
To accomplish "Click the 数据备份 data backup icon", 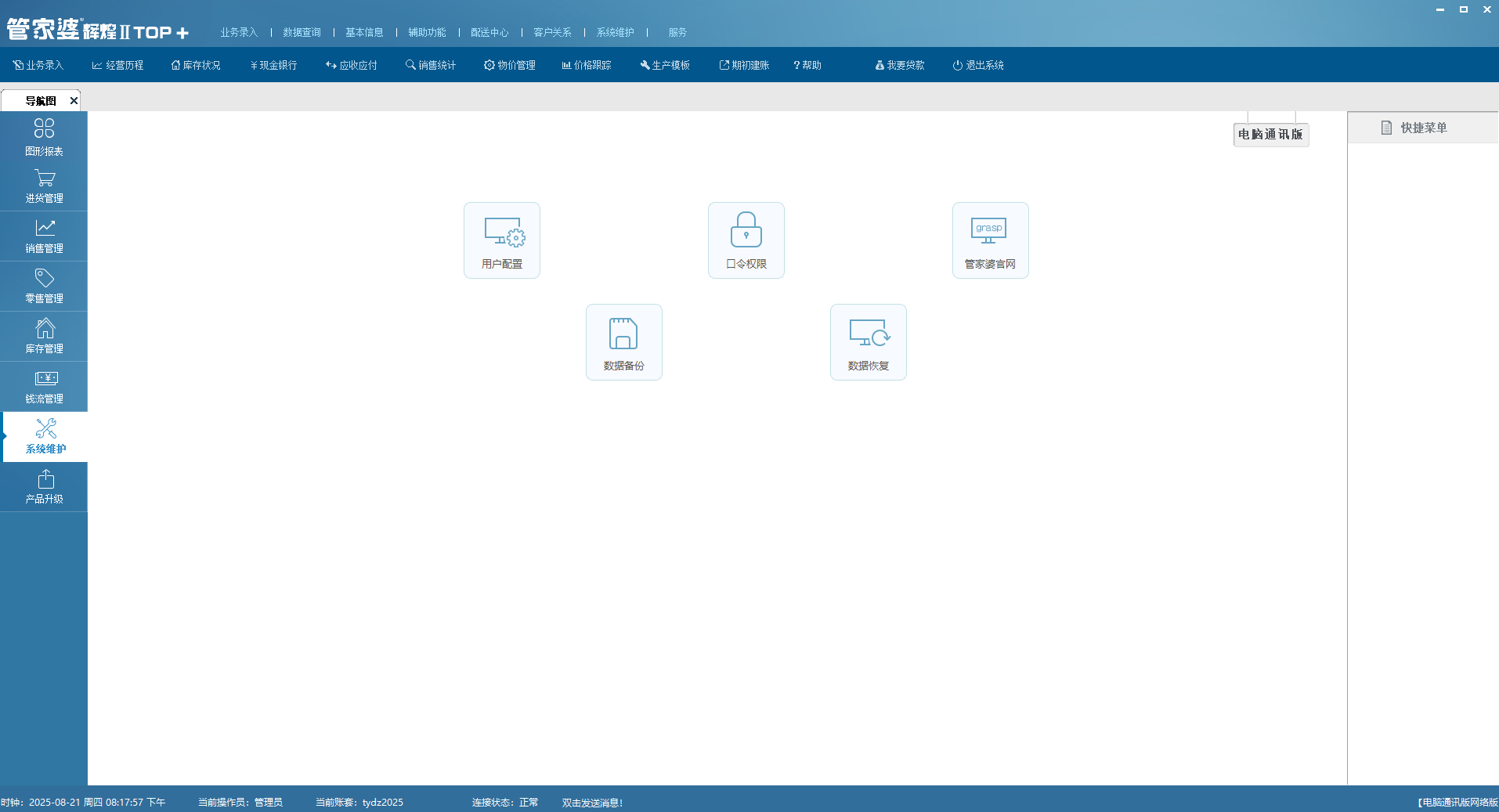I will [x=623, y=341].
